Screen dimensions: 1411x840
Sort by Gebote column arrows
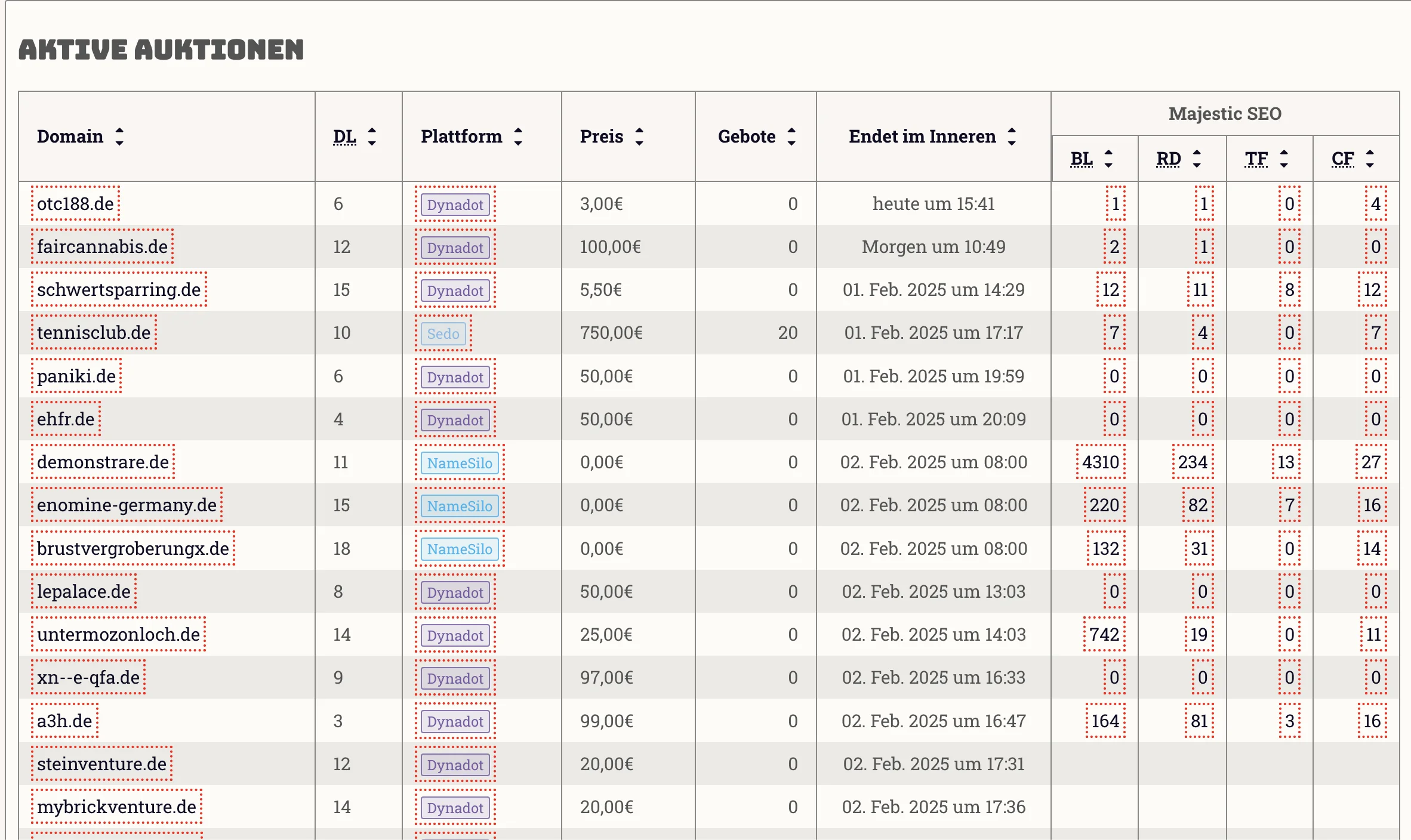[791, 137]
